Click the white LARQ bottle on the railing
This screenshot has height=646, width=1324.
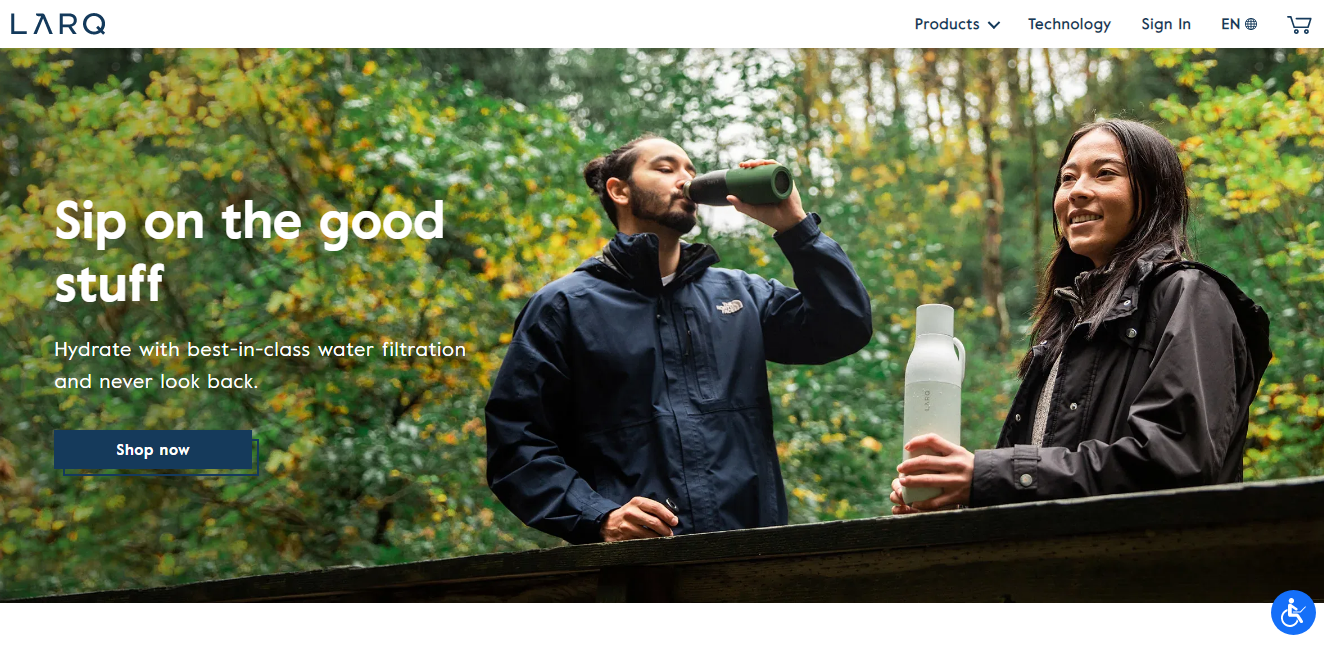[932, 403]
